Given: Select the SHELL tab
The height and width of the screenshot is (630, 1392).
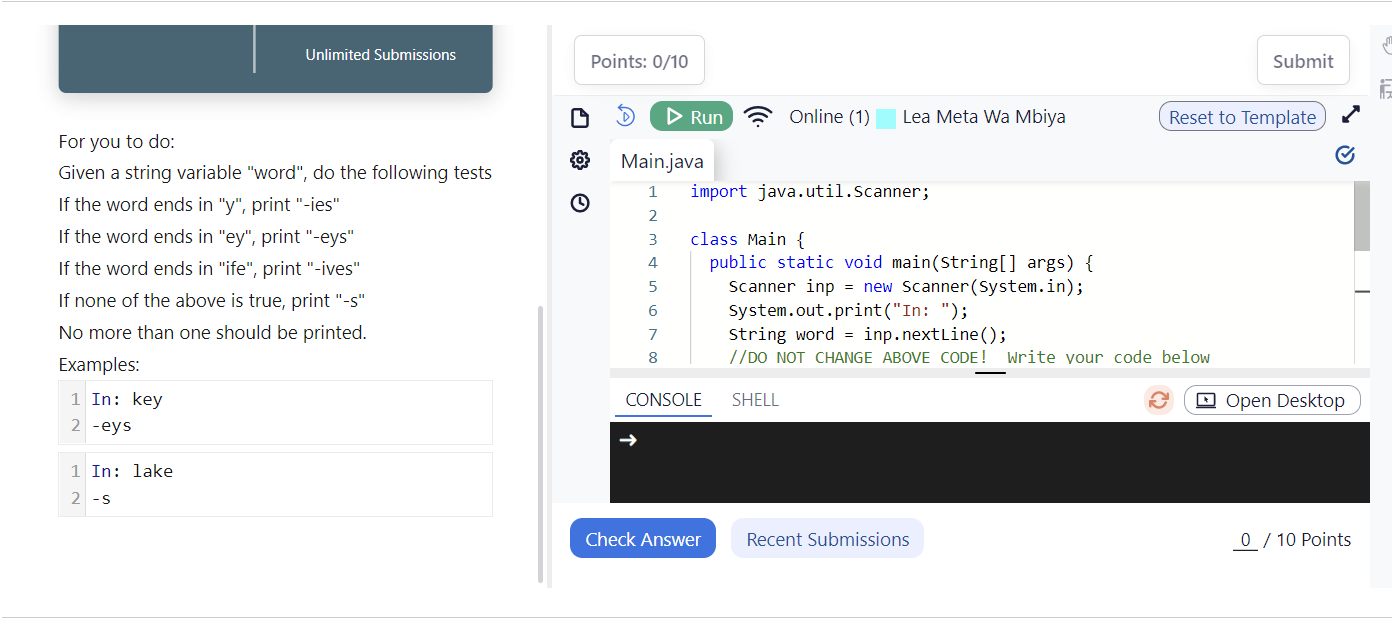Looking at the screenshot, I should coord(755,399).
